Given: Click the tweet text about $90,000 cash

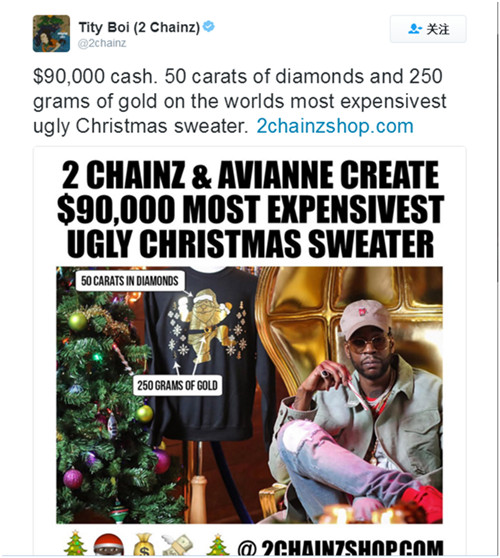Looking at the screenshot, I should (x=240, y=101).
